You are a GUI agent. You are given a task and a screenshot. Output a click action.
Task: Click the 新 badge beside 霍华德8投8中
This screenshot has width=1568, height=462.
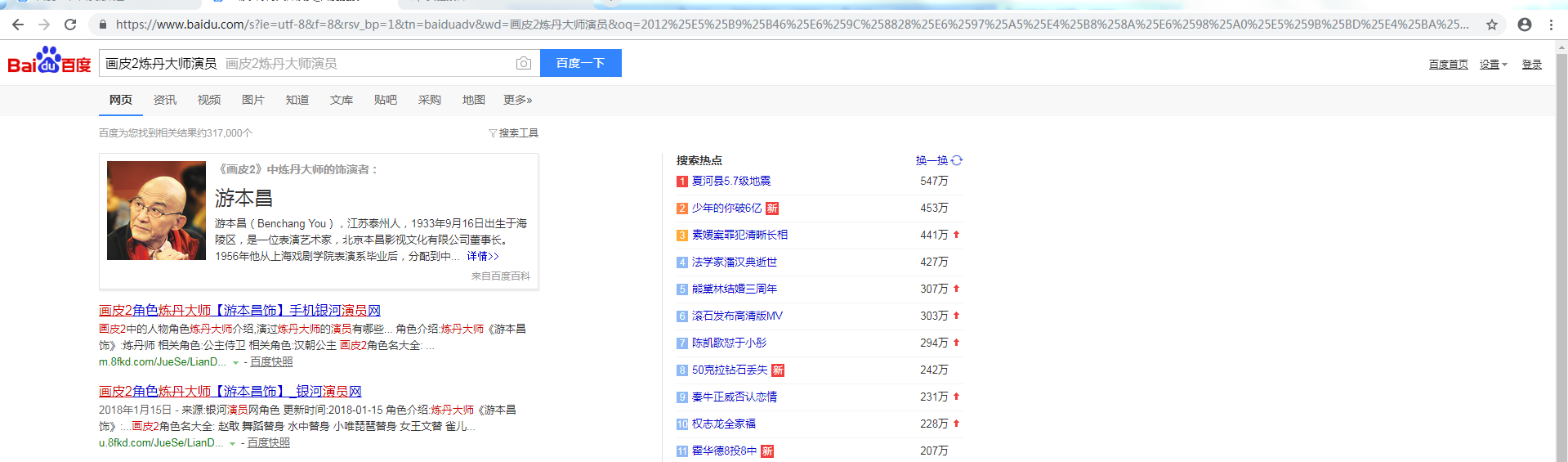[767, 451]
